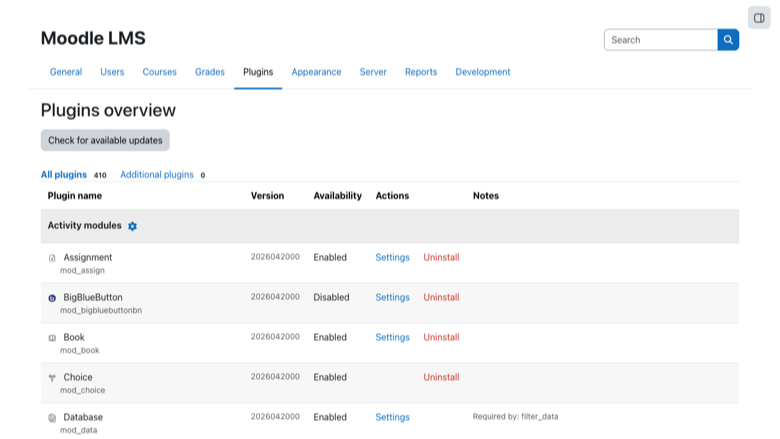780x439 pixels.
Task: Open Activity modules settings gear
Action: (132, 226)
